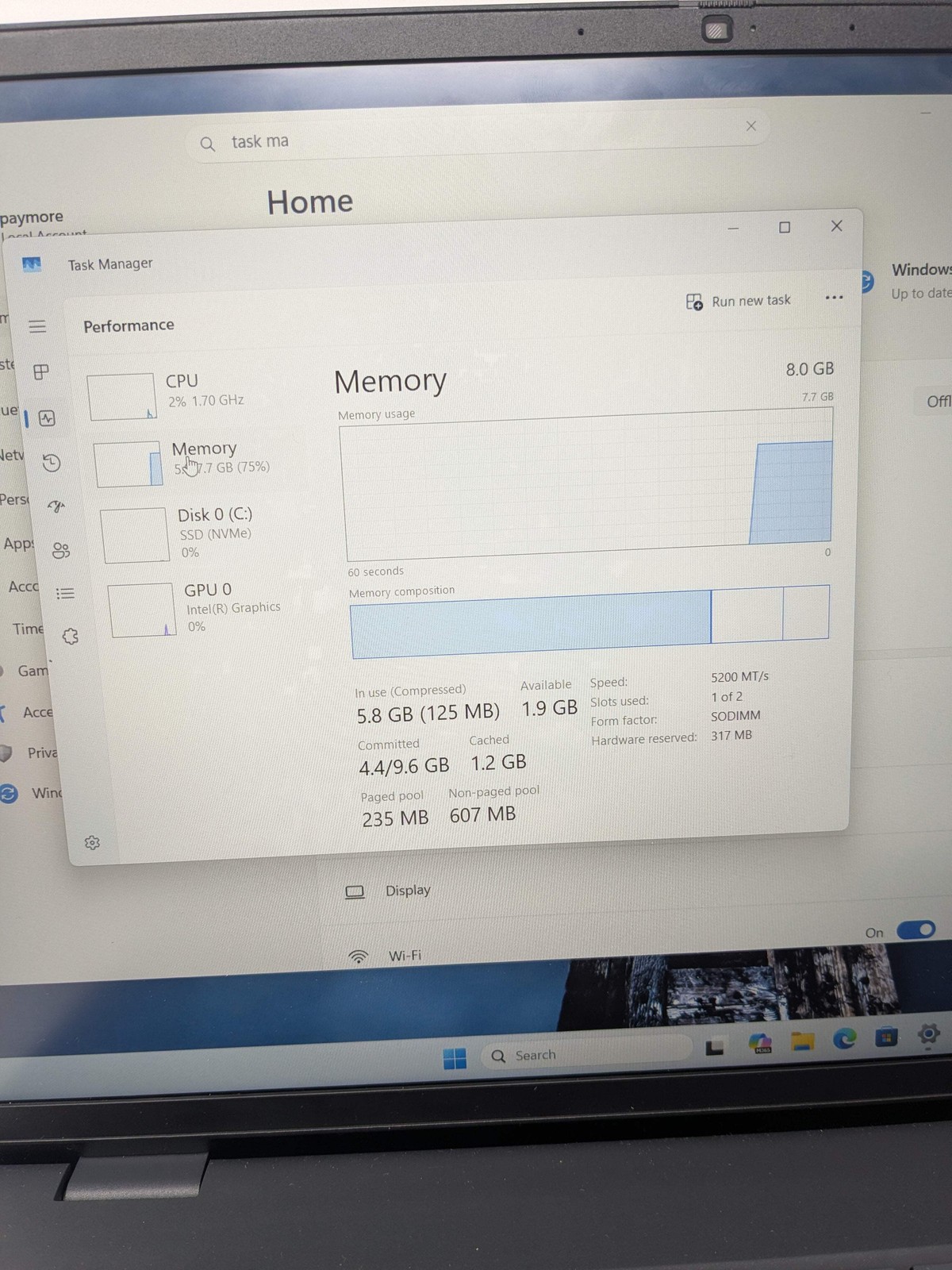
Task: Click the Task Manager app icon in title bar
Action: point(32,264)
